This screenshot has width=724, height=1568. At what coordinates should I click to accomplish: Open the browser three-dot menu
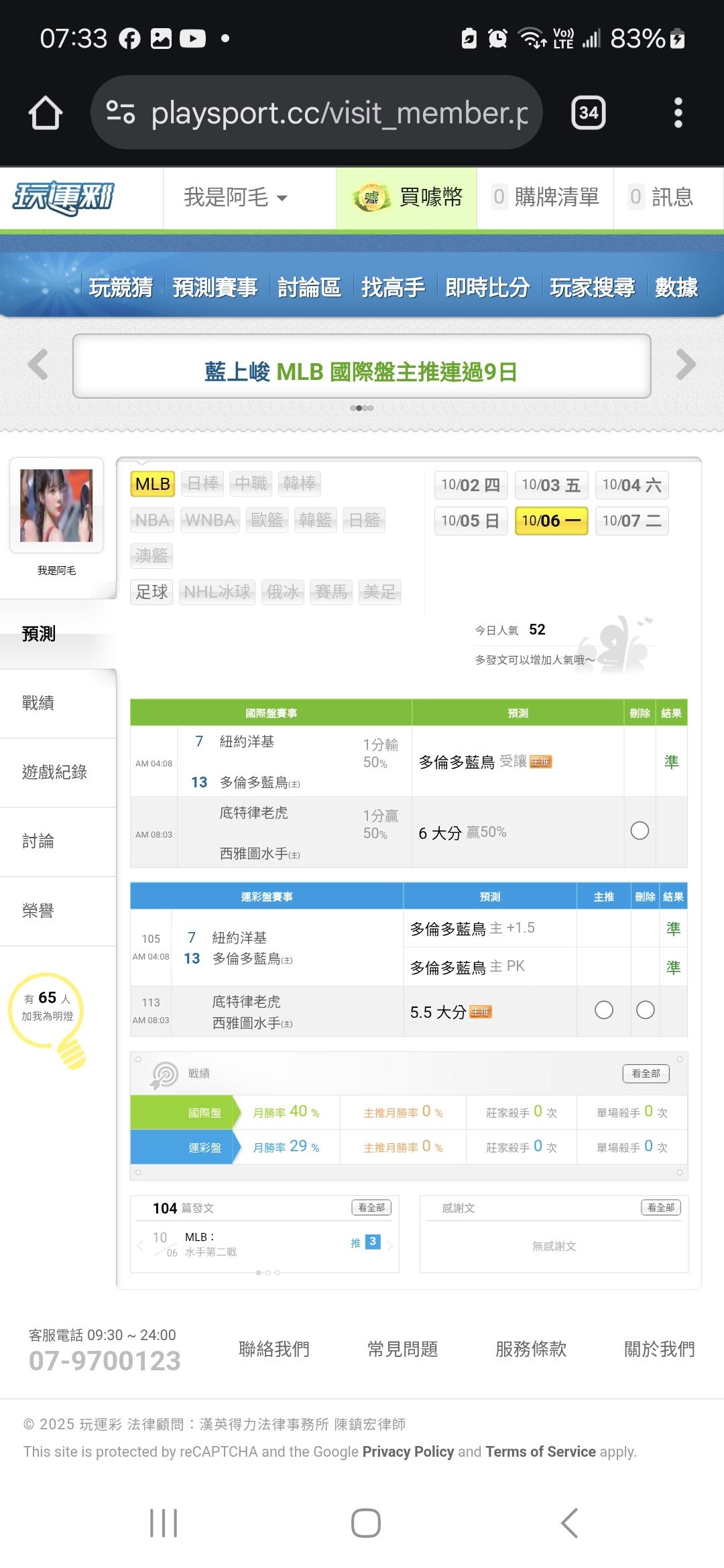(x=678, y=113)
